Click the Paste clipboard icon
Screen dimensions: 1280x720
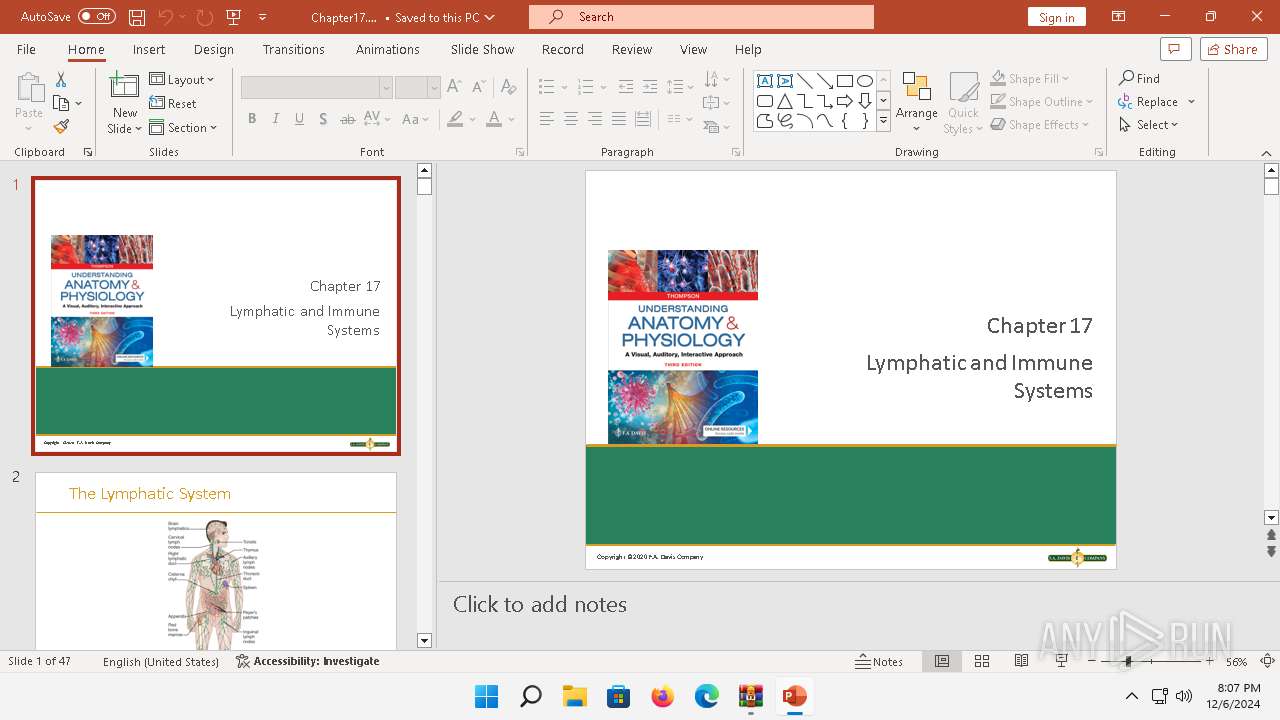click(x=29, y=90)
